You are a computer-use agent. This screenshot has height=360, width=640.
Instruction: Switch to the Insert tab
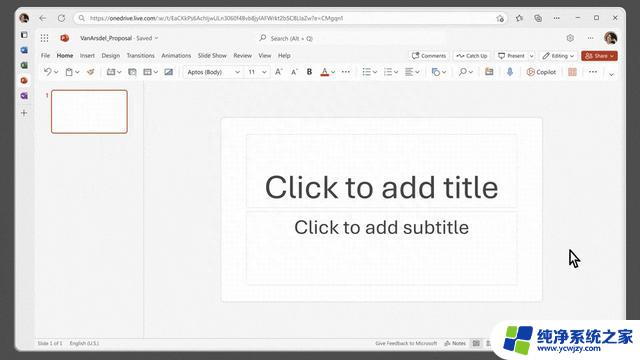87,56
